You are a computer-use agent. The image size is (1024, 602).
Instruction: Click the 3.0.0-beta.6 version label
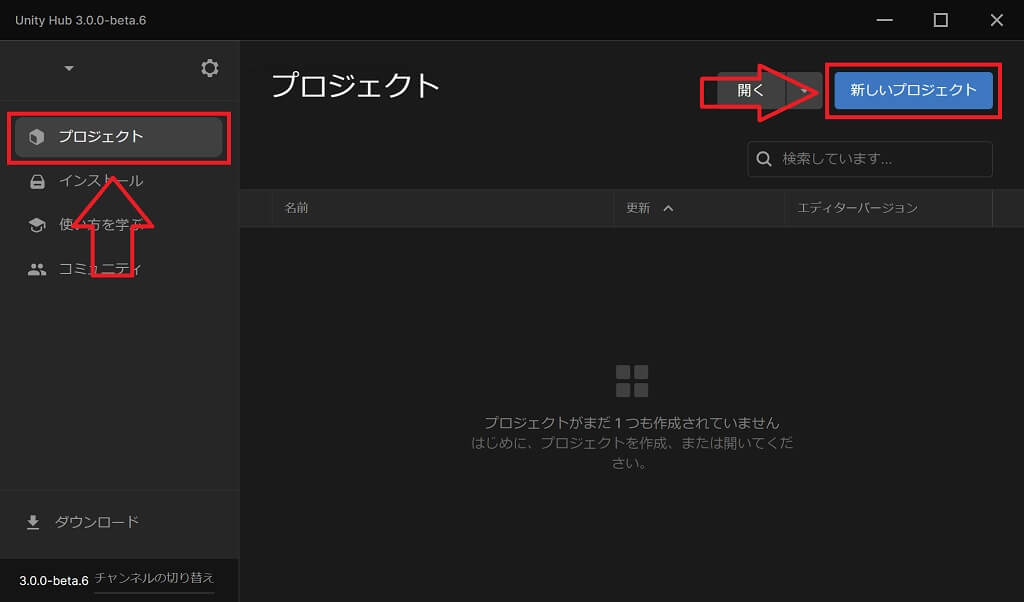pos(54,580)
